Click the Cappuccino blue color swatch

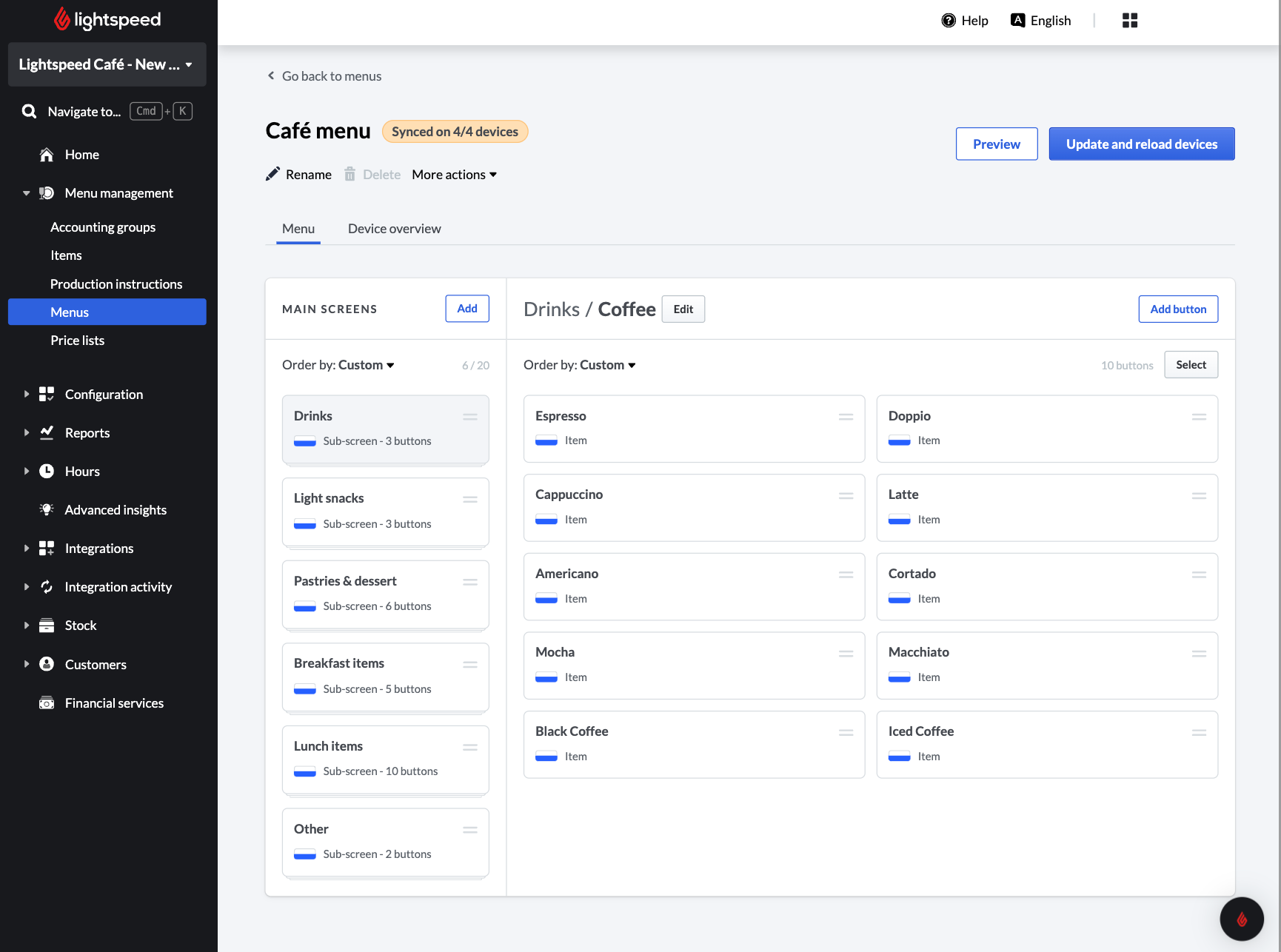tap(546, 520)
